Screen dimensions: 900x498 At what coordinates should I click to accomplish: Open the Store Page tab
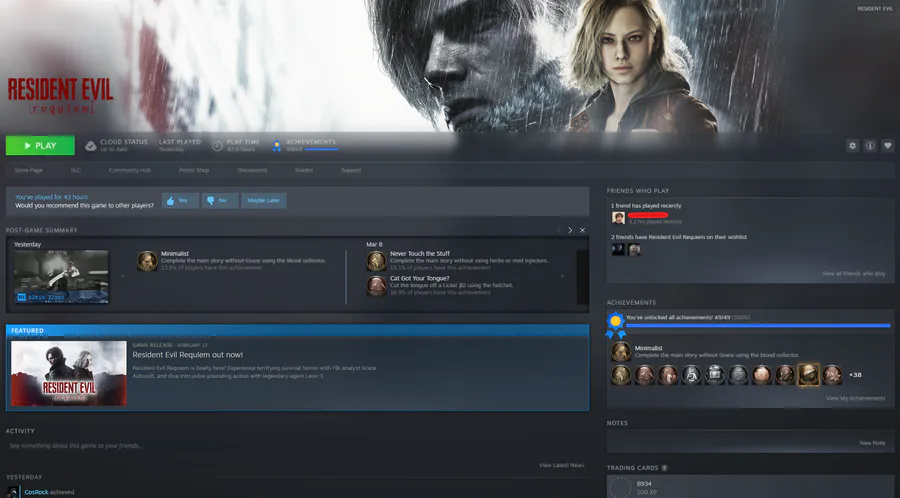[x=29, y=170]
